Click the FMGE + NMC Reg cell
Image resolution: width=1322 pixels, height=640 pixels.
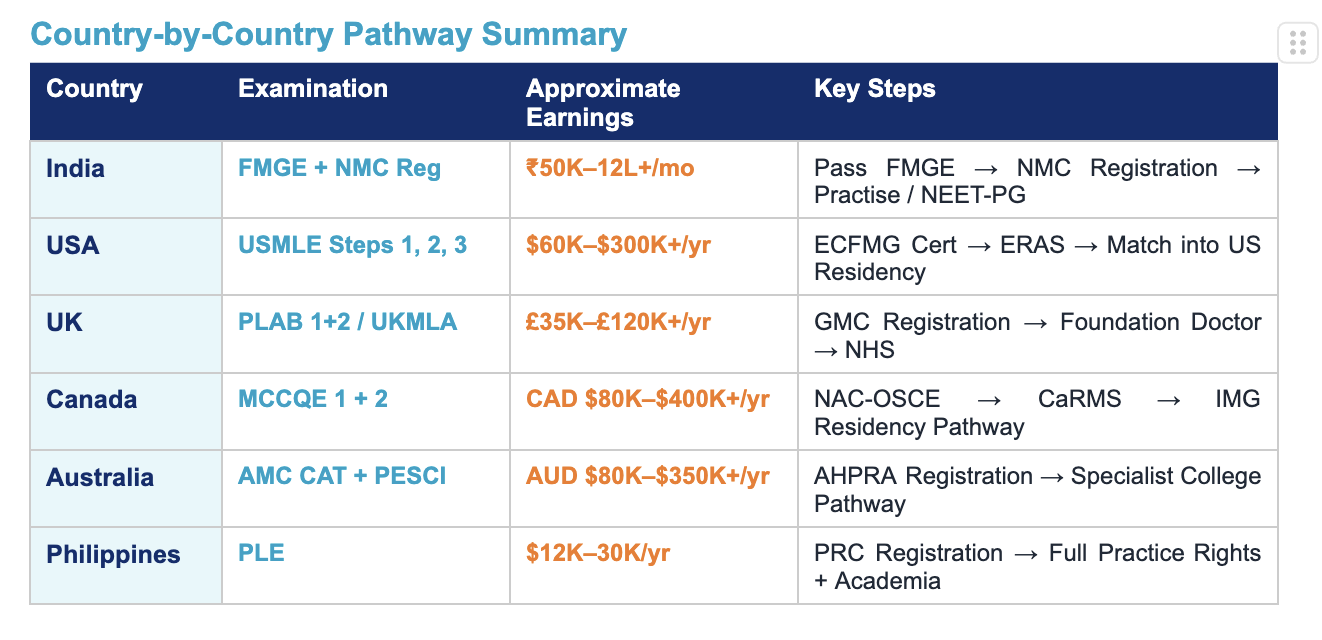339,168
